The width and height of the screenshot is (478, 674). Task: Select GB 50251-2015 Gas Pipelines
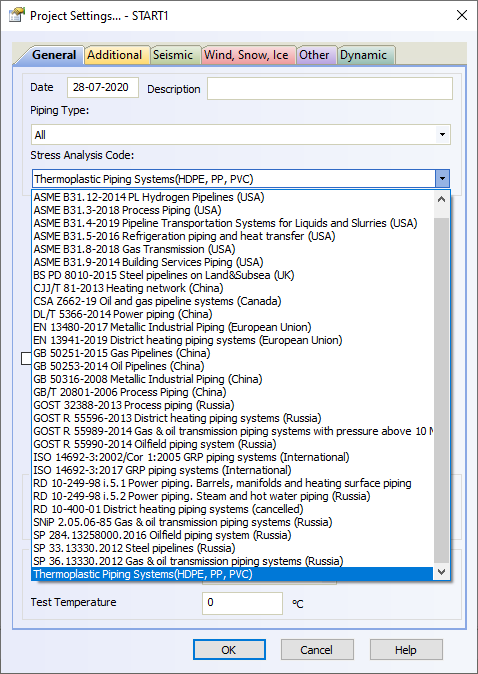coord(232,353)
